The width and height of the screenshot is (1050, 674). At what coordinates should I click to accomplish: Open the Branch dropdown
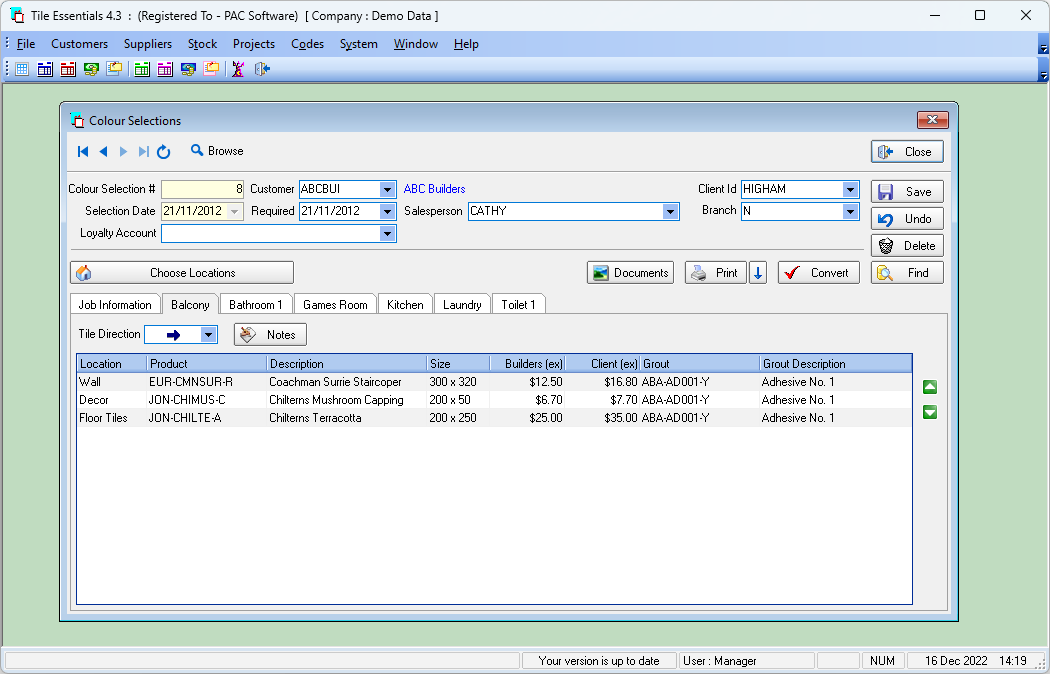coord(850,212)
